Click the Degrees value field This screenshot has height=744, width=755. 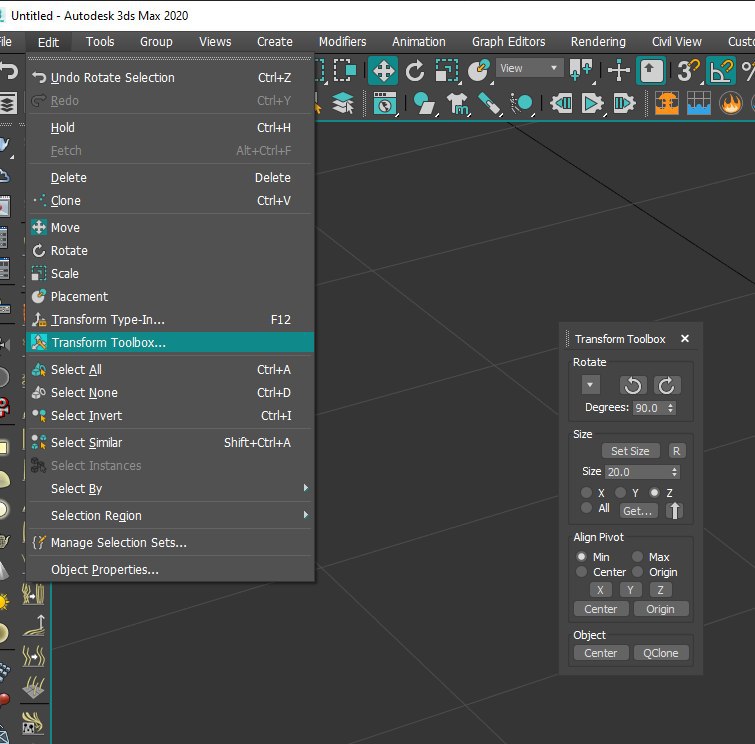[x=649, y=408]
